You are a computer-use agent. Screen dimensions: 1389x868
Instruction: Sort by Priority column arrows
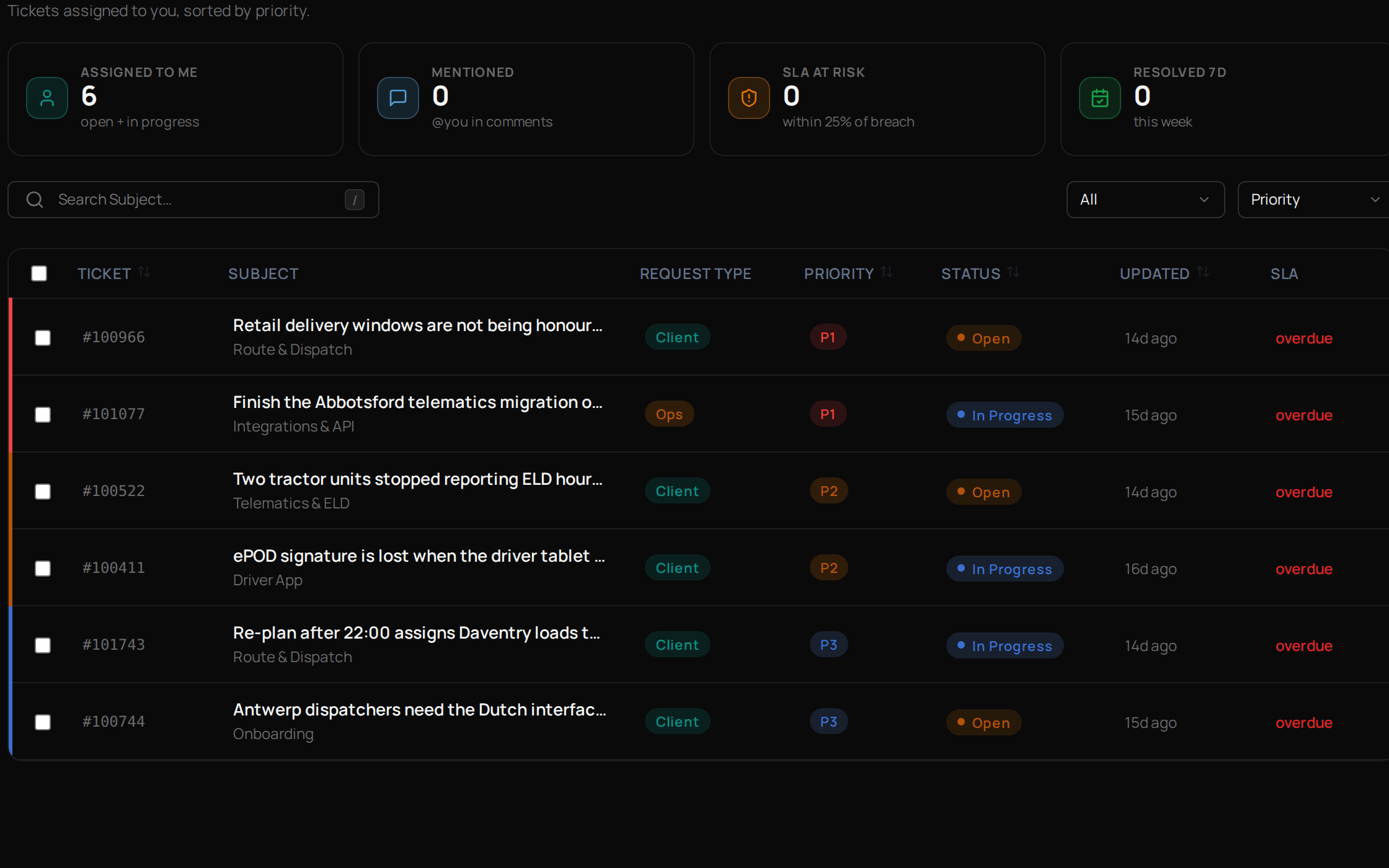tap(887, 272)
